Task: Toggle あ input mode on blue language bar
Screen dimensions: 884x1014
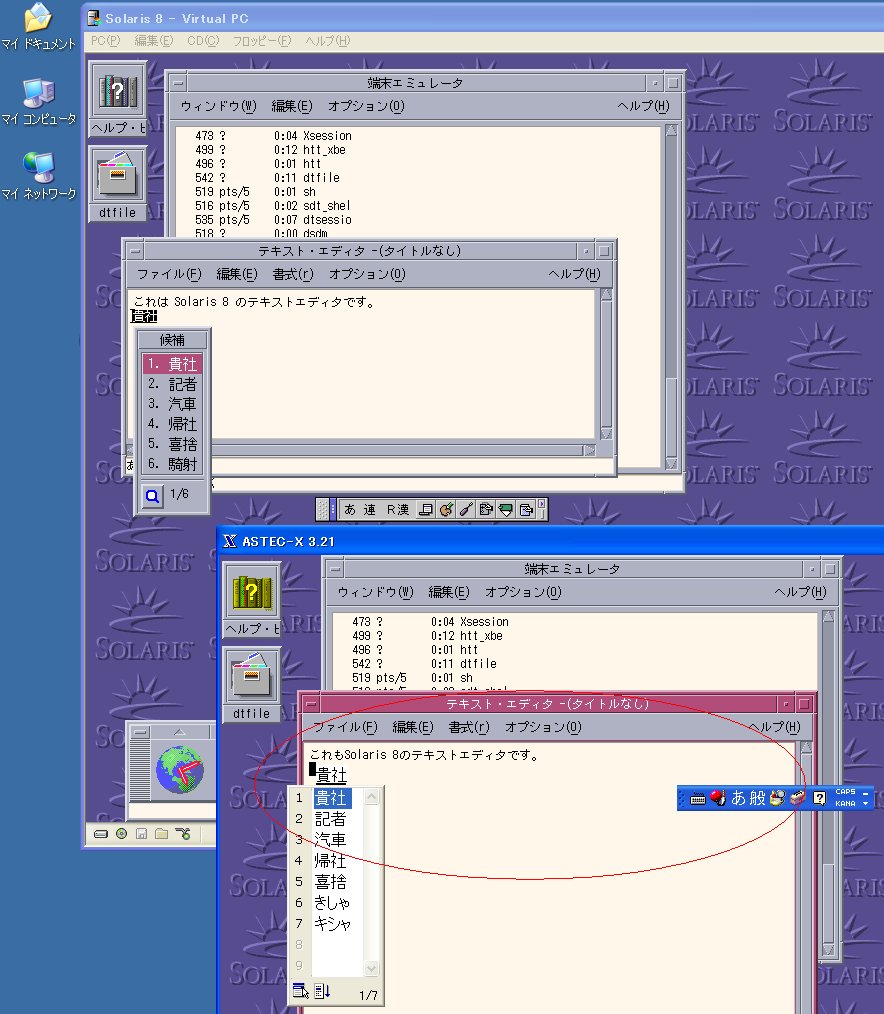Action: coord(738,798)
